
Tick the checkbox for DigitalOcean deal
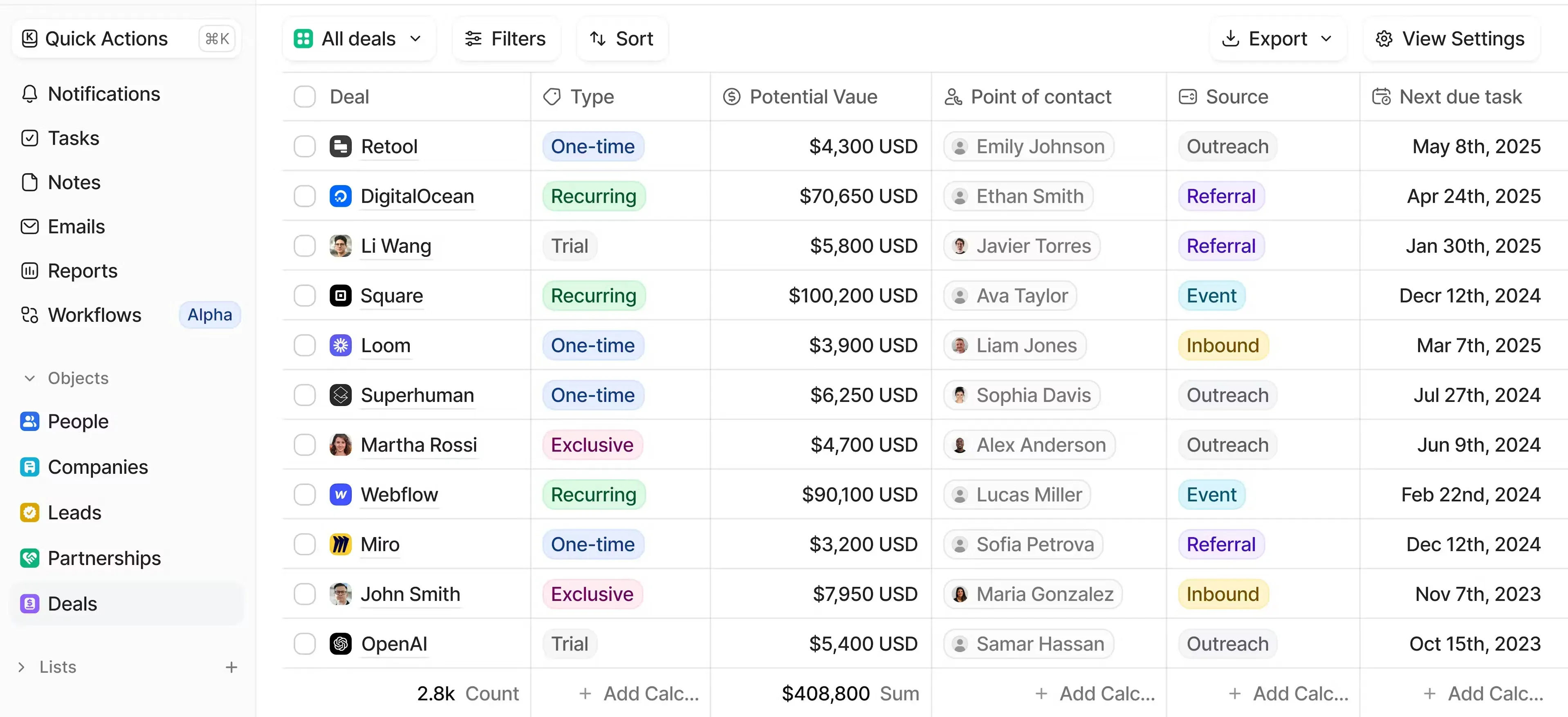pos(304,196)
